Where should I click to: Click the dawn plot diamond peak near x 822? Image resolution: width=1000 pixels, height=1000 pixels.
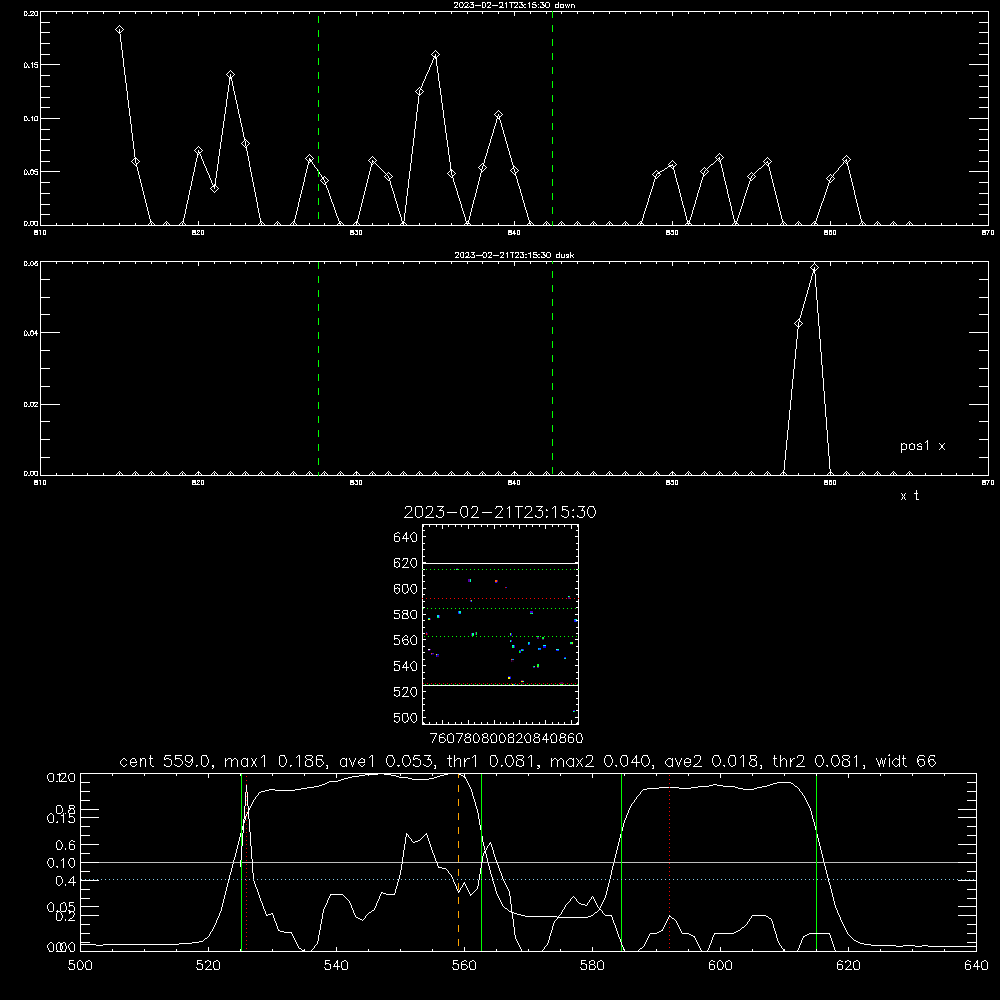coord(230,75)
